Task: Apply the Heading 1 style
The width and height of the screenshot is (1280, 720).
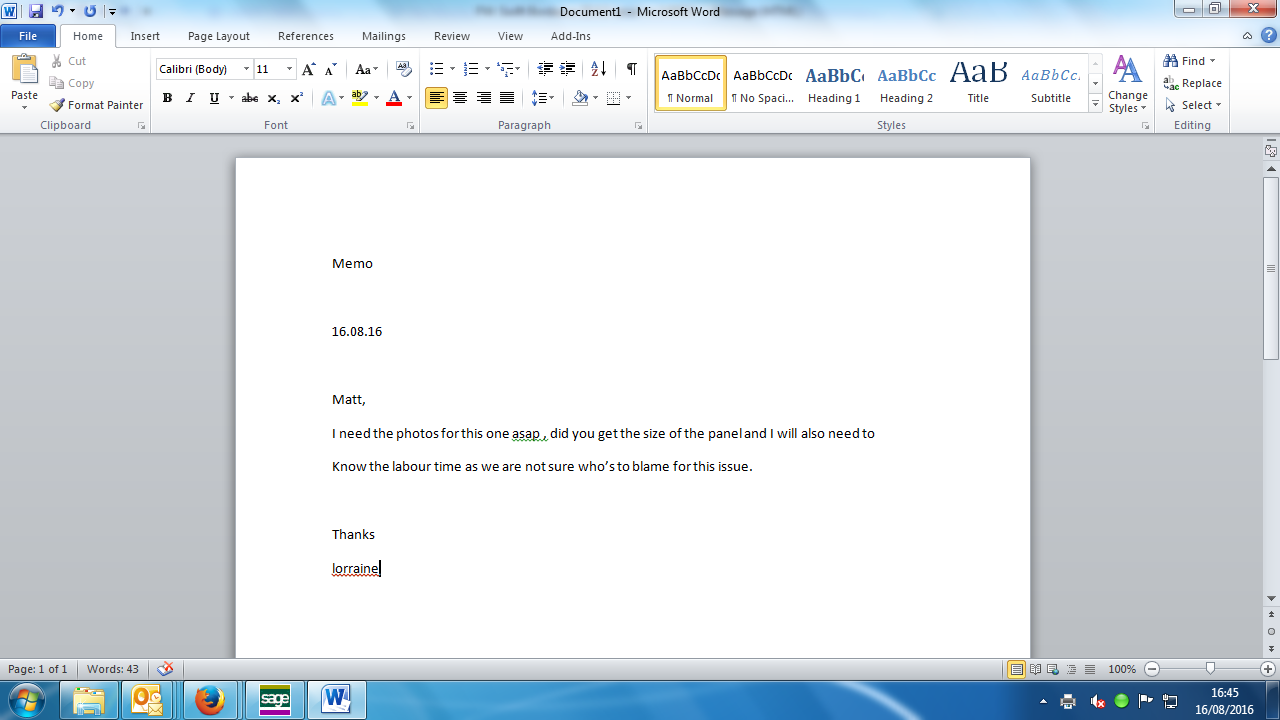Action: tap(834, 83)
